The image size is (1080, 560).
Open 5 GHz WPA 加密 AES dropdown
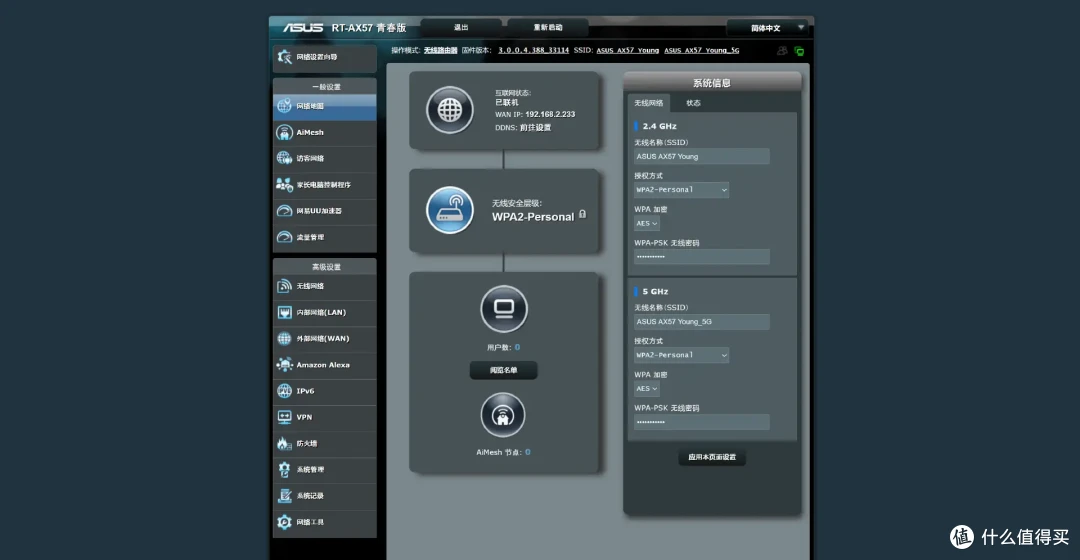[x=646, y=388]
